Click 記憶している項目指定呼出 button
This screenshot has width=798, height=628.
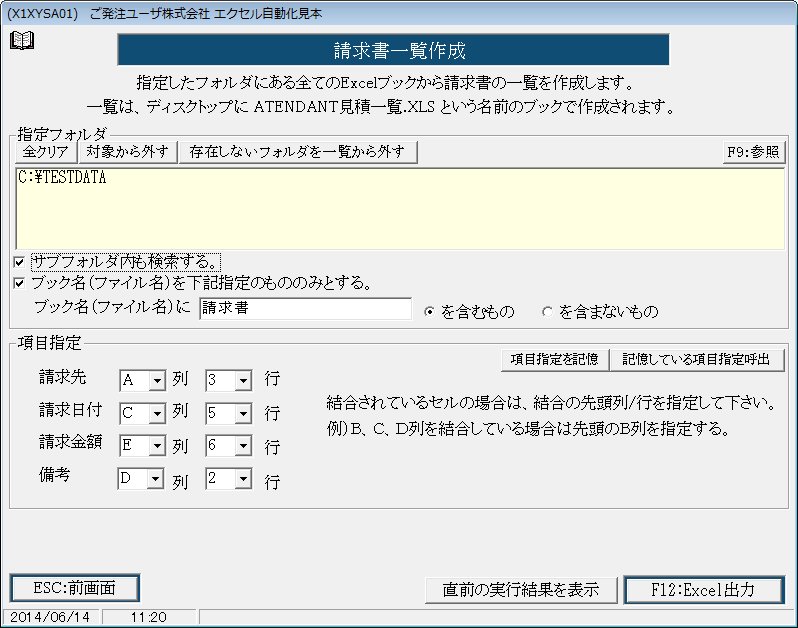[697, 359]
